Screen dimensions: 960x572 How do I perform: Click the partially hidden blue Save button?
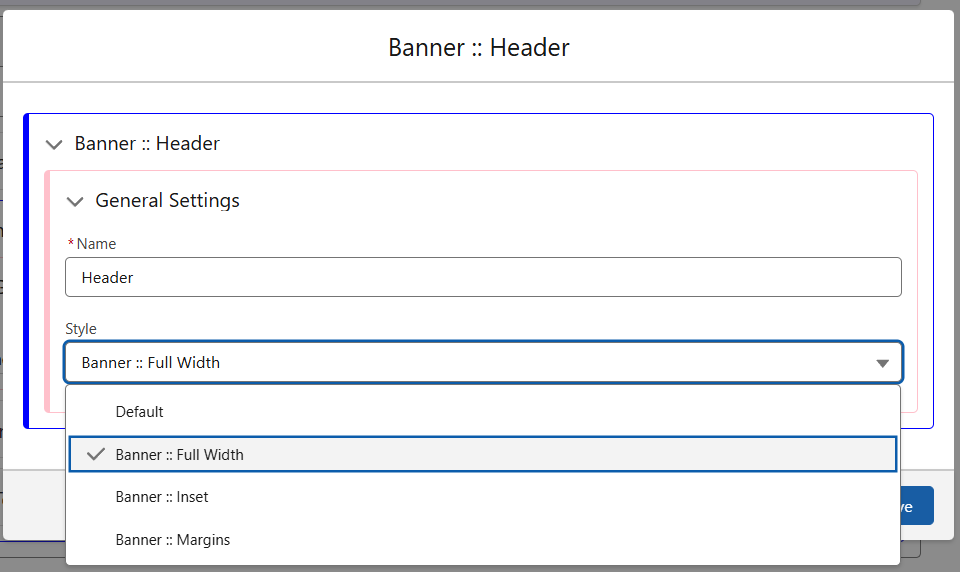click(x=917, y=506)
